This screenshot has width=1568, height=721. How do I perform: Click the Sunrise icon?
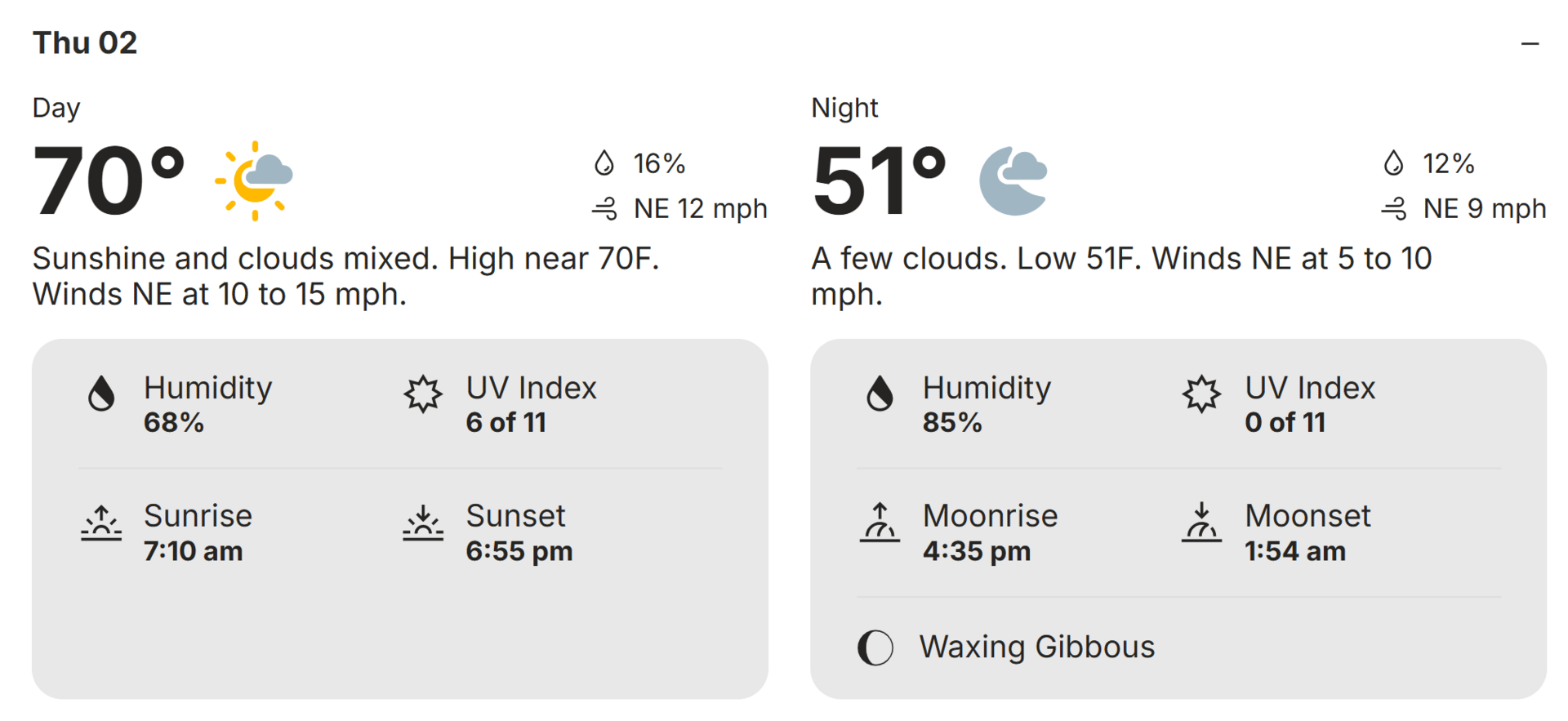click(x=101, y=523)
